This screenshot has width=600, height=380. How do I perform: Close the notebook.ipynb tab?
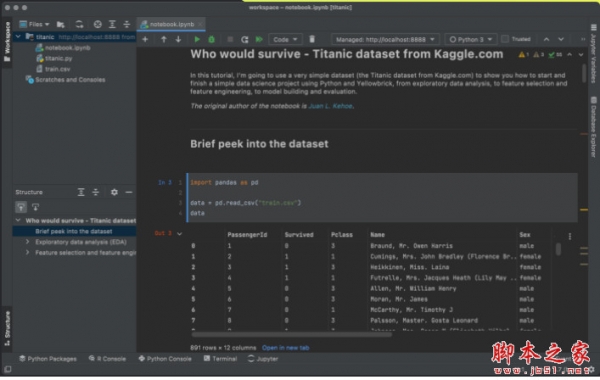pyautogui.click(x=200, y=24)
